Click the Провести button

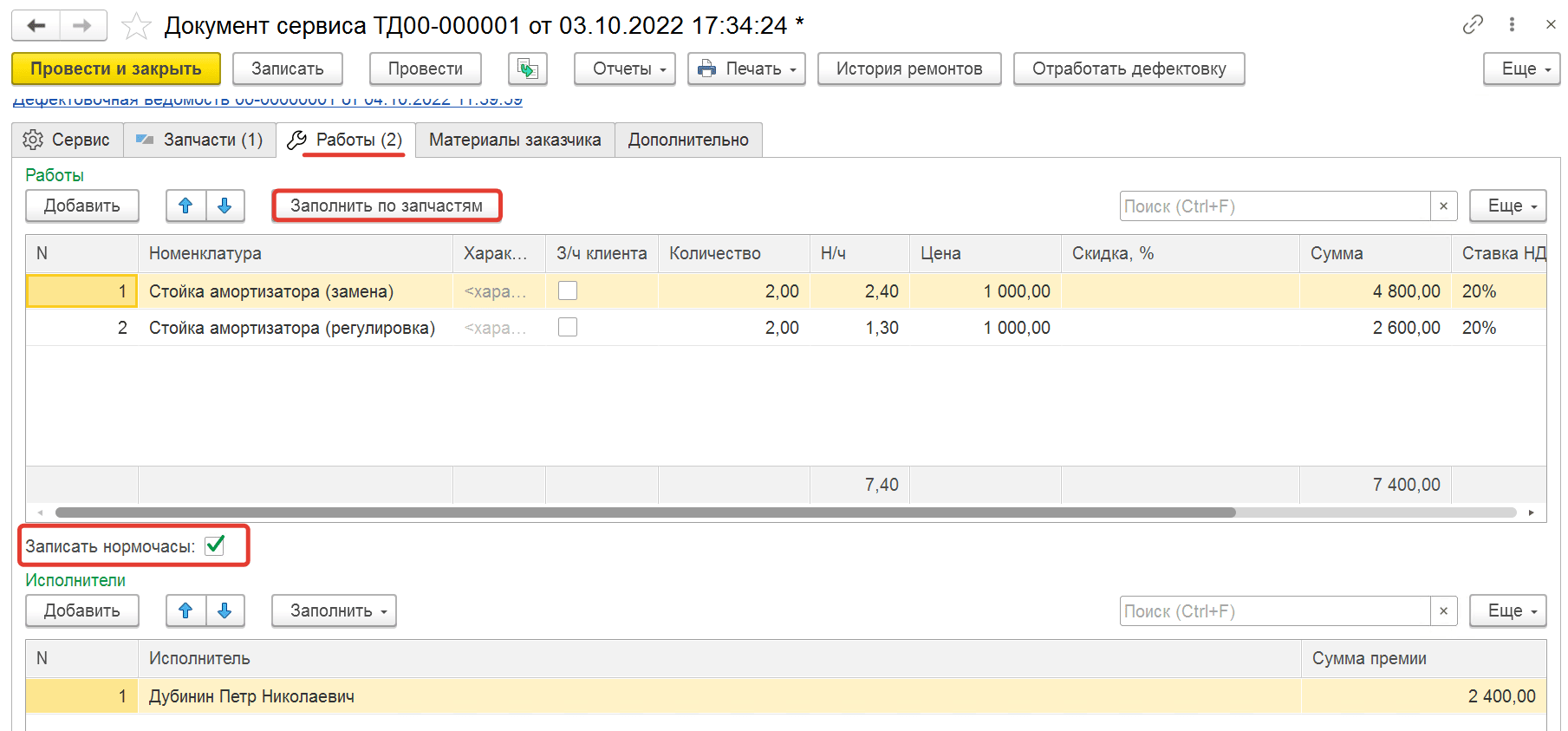click(426, 69)
